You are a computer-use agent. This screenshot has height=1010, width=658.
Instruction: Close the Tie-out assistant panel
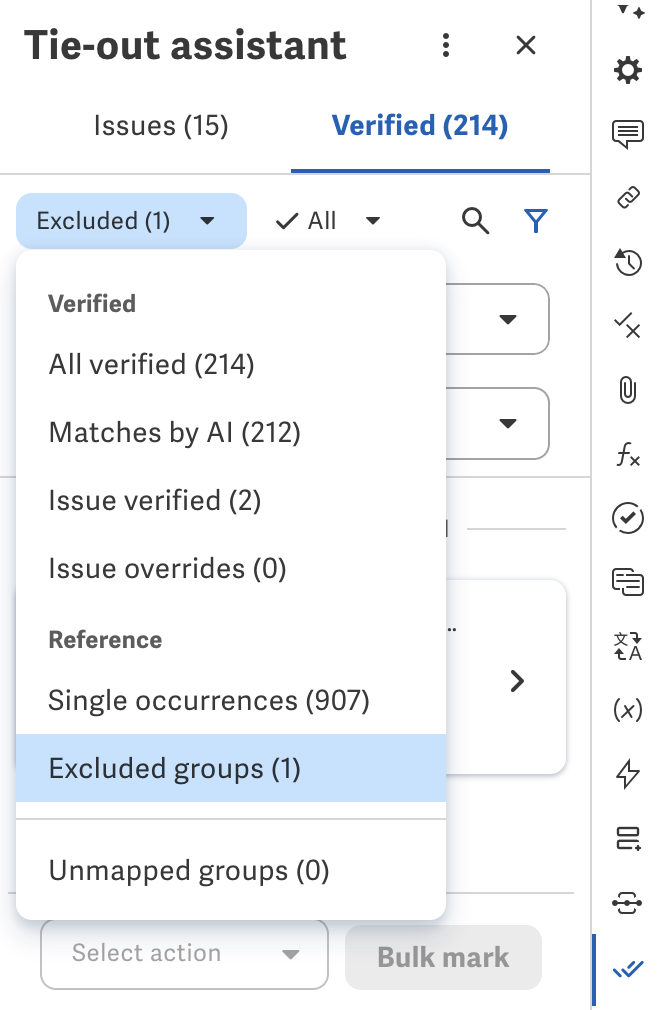coord(526,45)
